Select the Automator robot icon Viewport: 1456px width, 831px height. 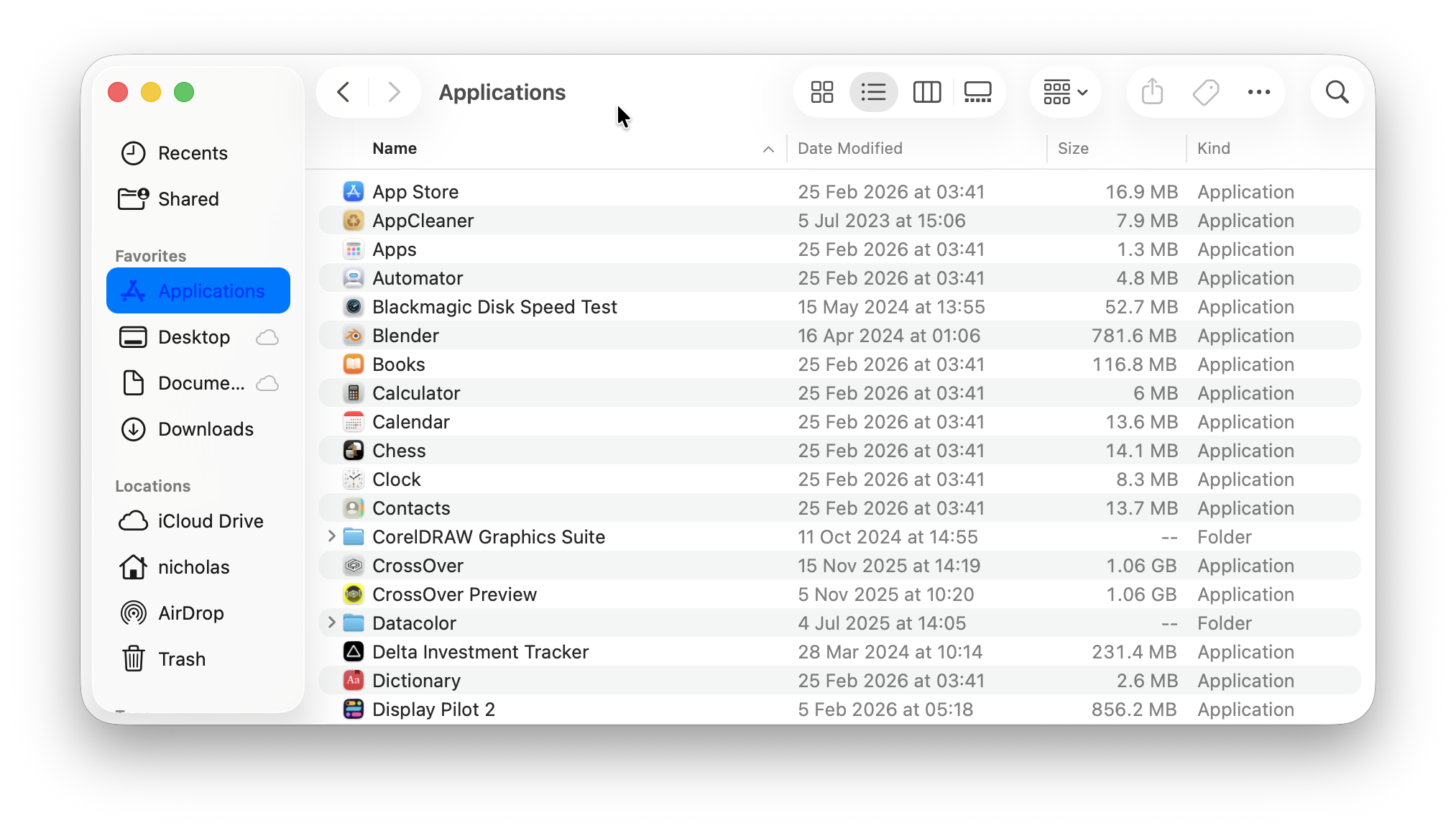point(353,277)
